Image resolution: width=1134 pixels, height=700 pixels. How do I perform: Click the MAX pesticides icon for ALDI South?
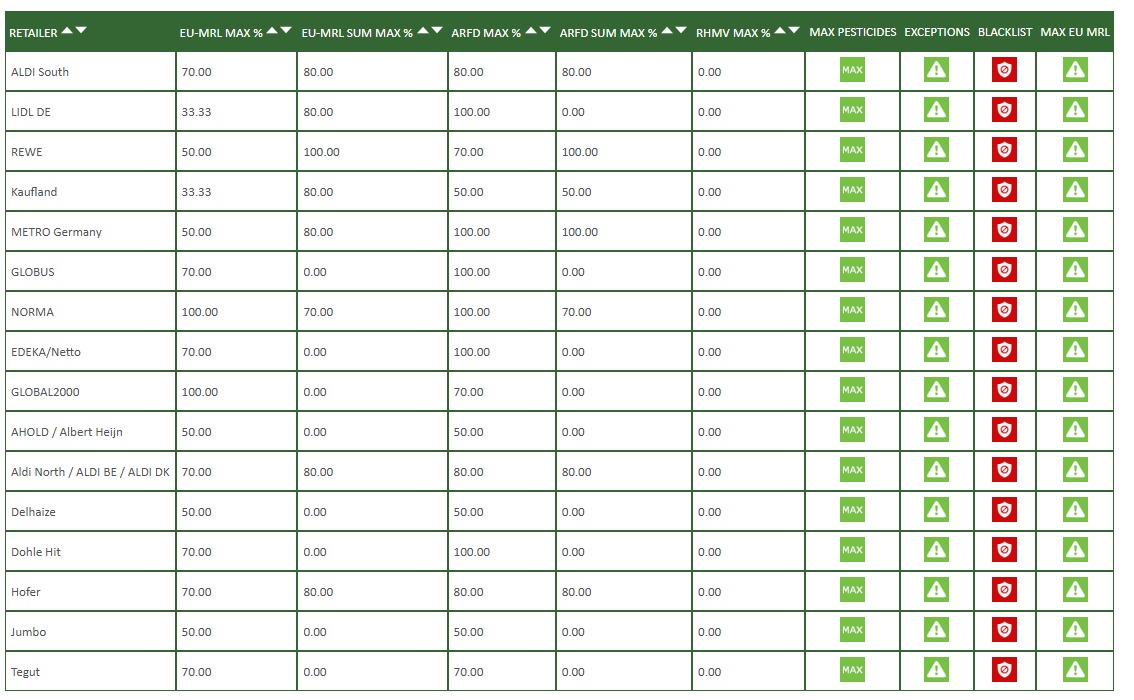pyautogui.click(x=852, y=70)
